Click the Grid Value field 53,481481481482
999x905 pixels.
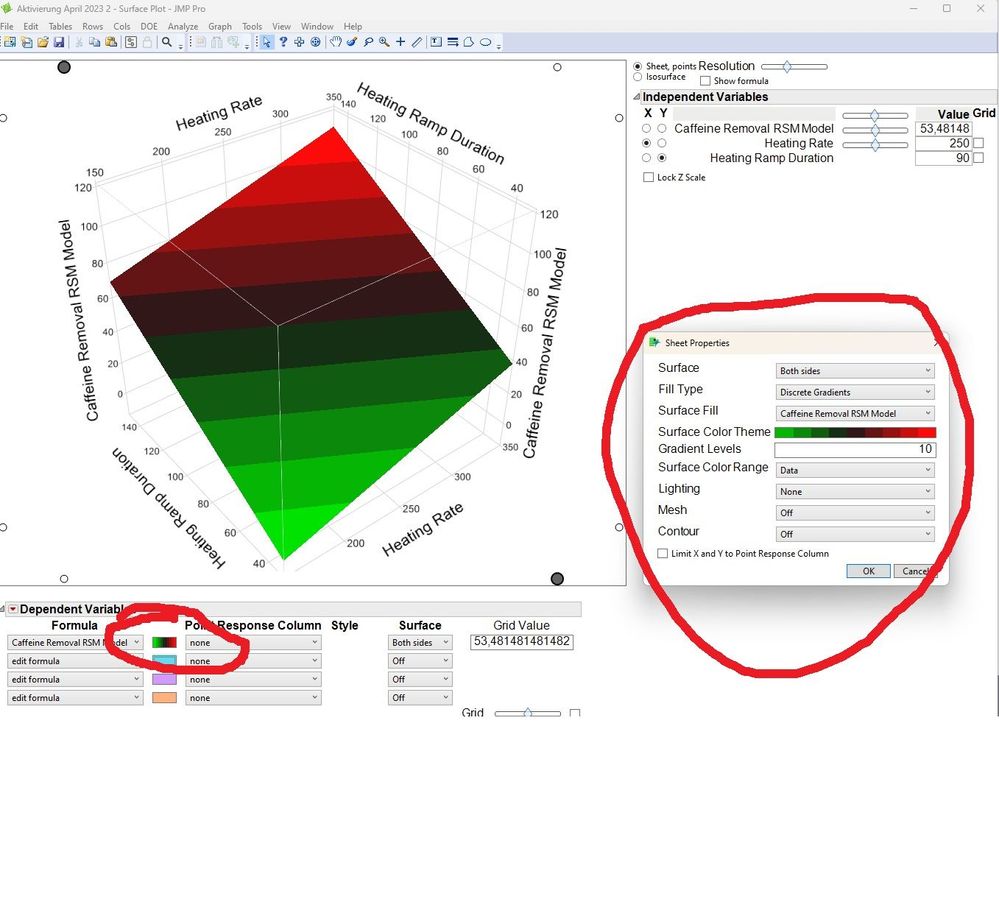[x=522, y=641]
